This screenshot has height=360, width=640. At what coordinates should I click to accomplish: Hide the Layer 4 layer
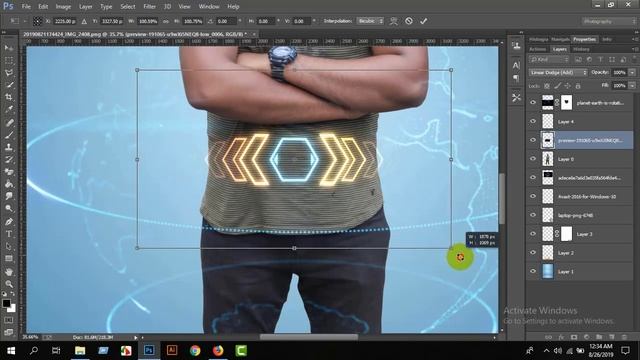point(533,121)
